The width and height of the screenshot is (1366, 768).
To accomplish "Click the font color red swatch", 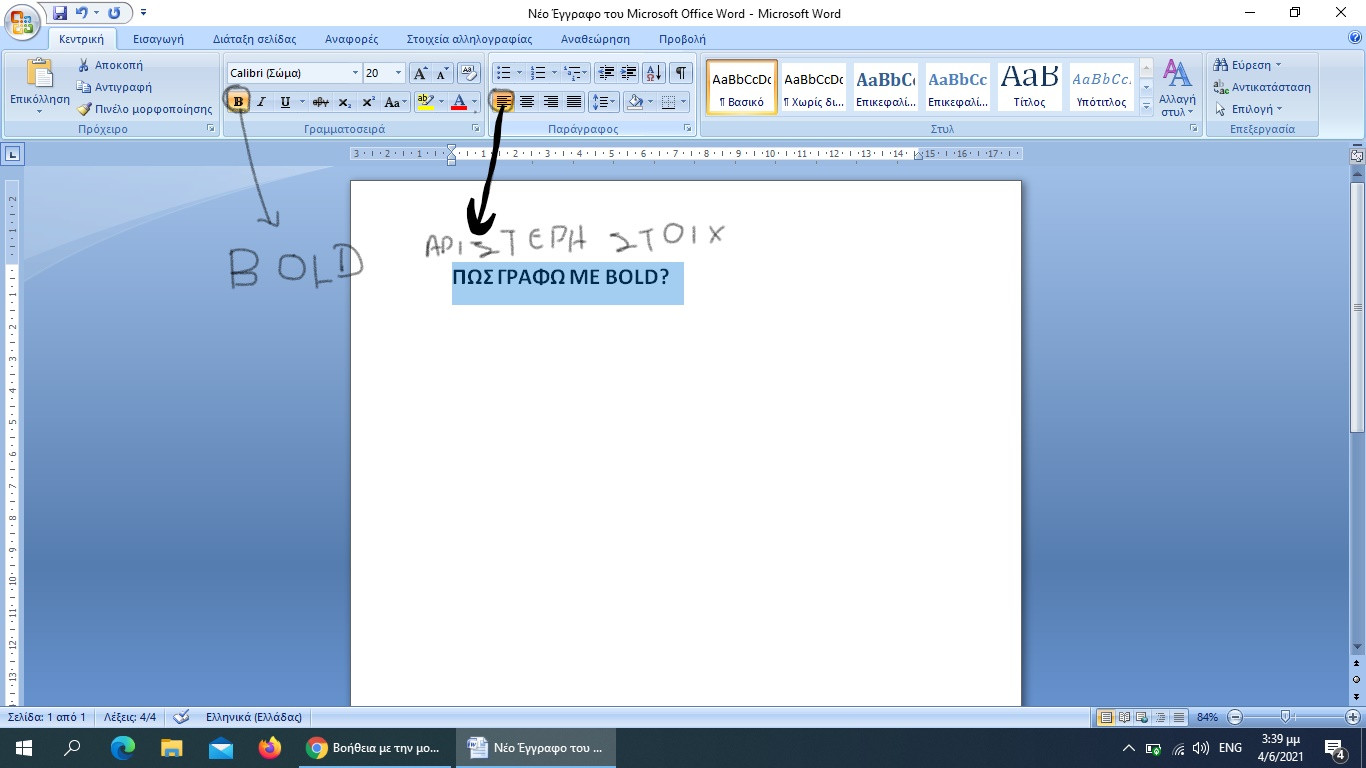I will click(459, 102).
